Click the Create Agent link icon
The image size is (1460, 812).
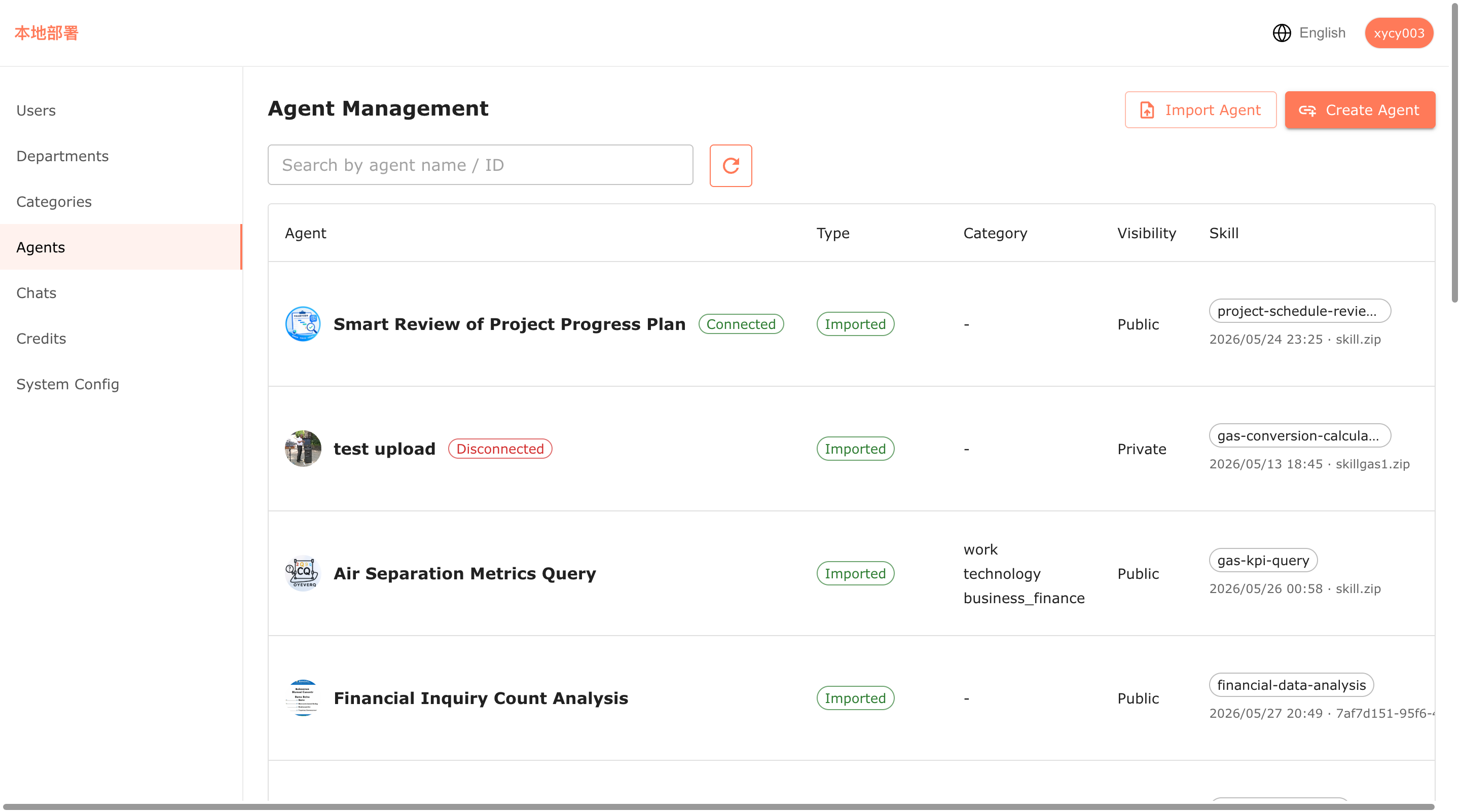coord(1307,110)
